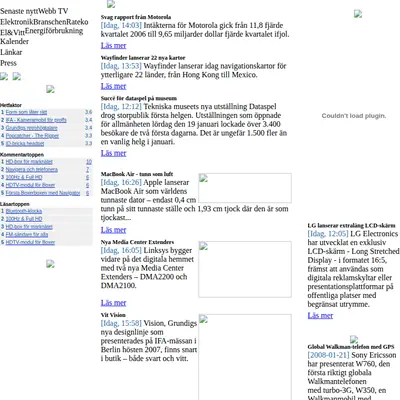
Task: Open 'IFA - Kameramobil för proffs' in Hetfaktor
Action: (x=36, y=120)
